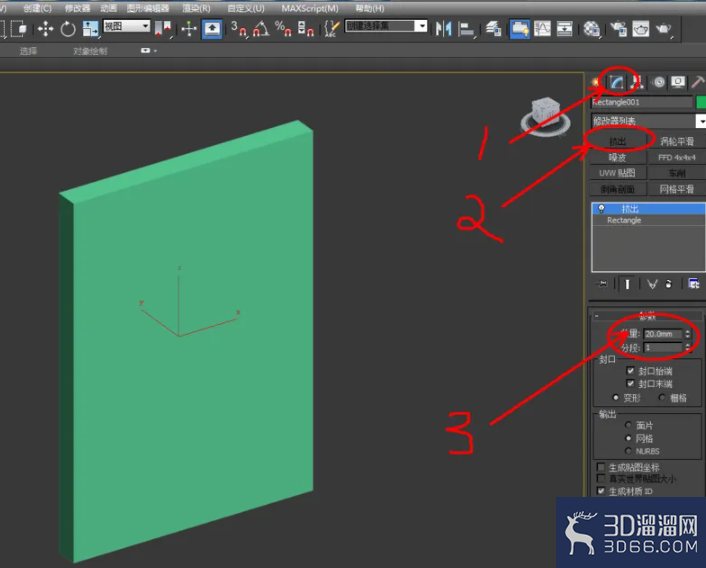Open Configure Modifier Sets icon
Image resolution: width=706 pixels, height=568 pixels.
(x=694, y=284)
